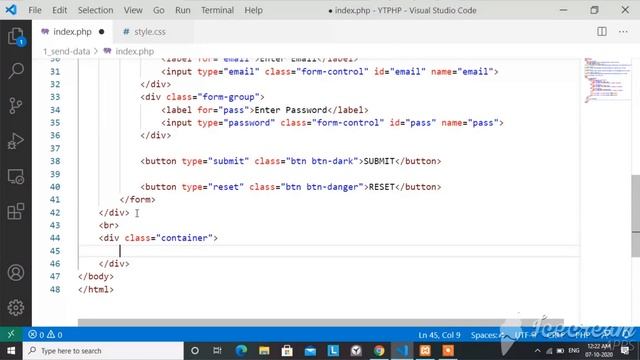This screenshot has height=360, width=640.
Task: Click the unsaved dot on the index.php tab
Action: 101,31
